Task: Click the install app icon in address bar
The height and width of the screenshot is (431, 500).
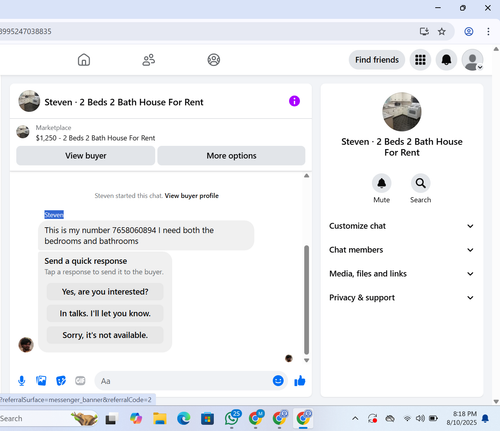Action: pyautogui.click(x=424, y=31)
